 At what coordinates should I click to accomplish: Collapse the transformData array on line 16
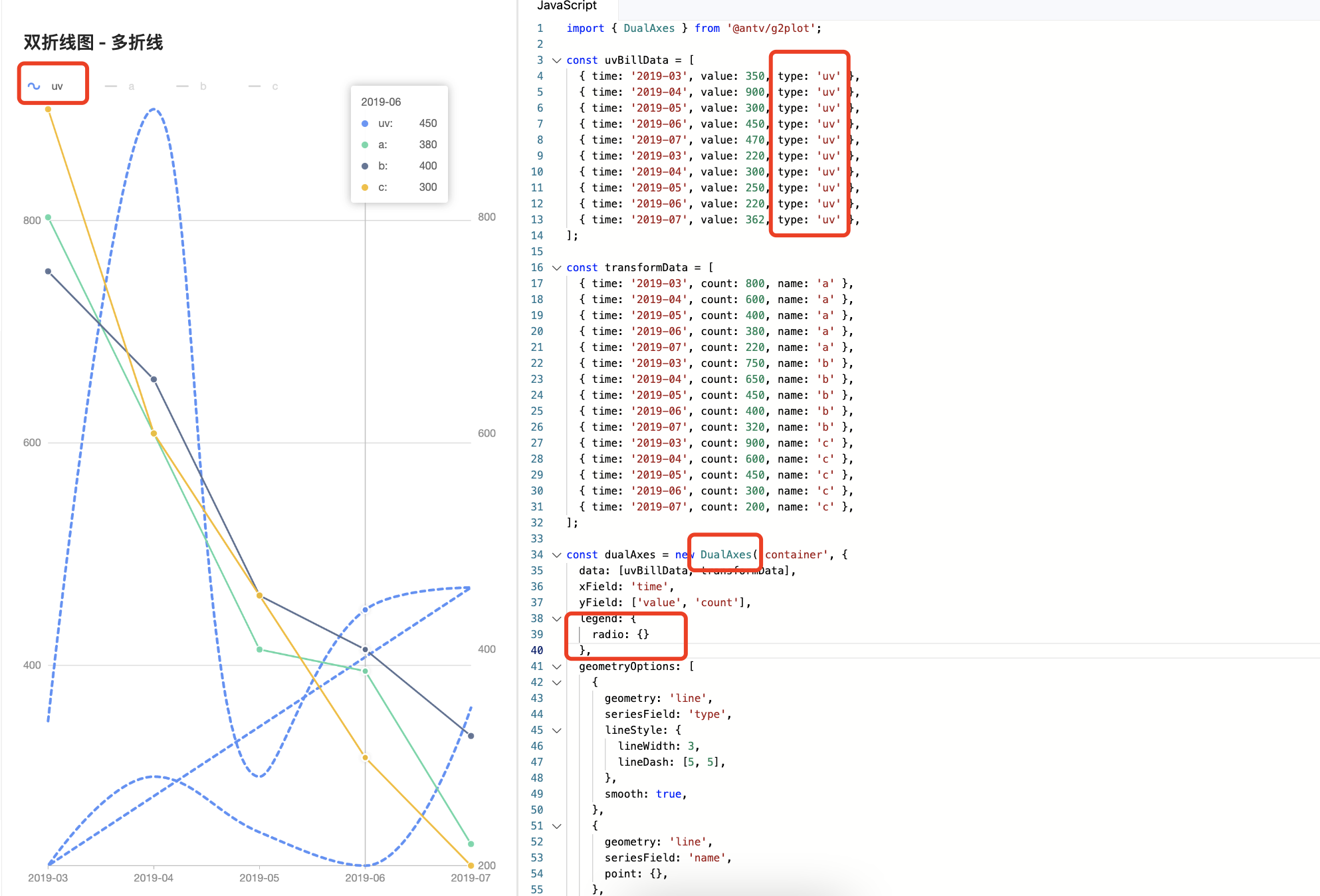click(557, 268)
